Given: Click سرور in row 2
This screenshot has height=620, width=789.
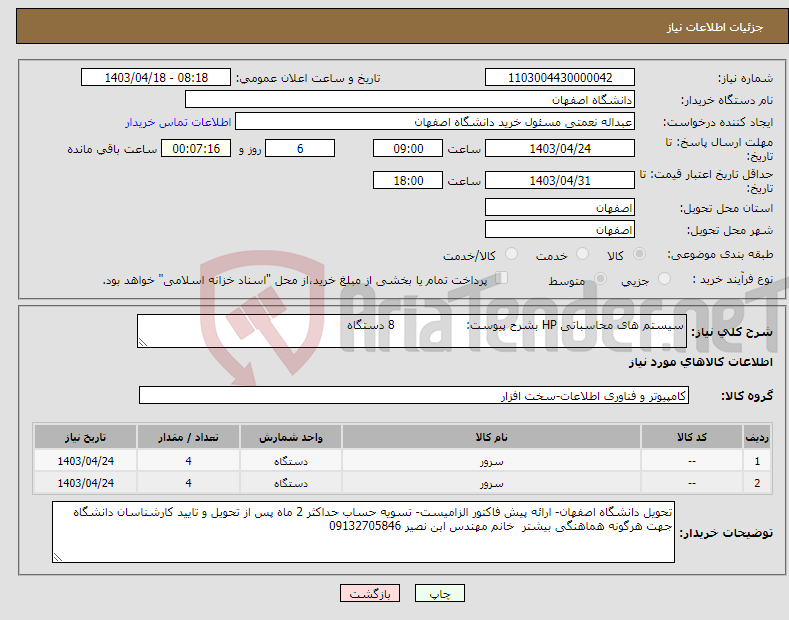Looking at the screenshot, I should 492,483.
